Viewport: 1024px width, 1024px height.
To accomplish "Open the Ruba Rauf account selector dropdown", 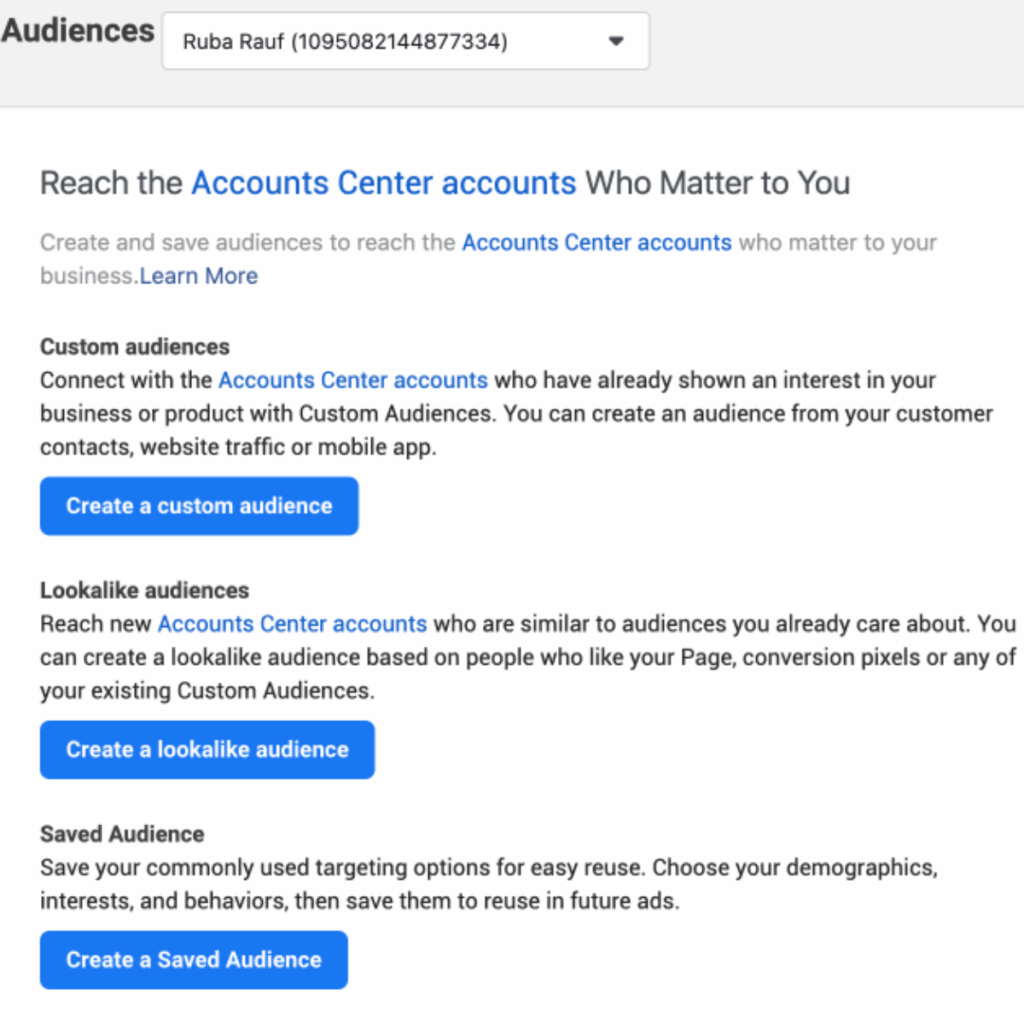I will [x=406, y=41].
